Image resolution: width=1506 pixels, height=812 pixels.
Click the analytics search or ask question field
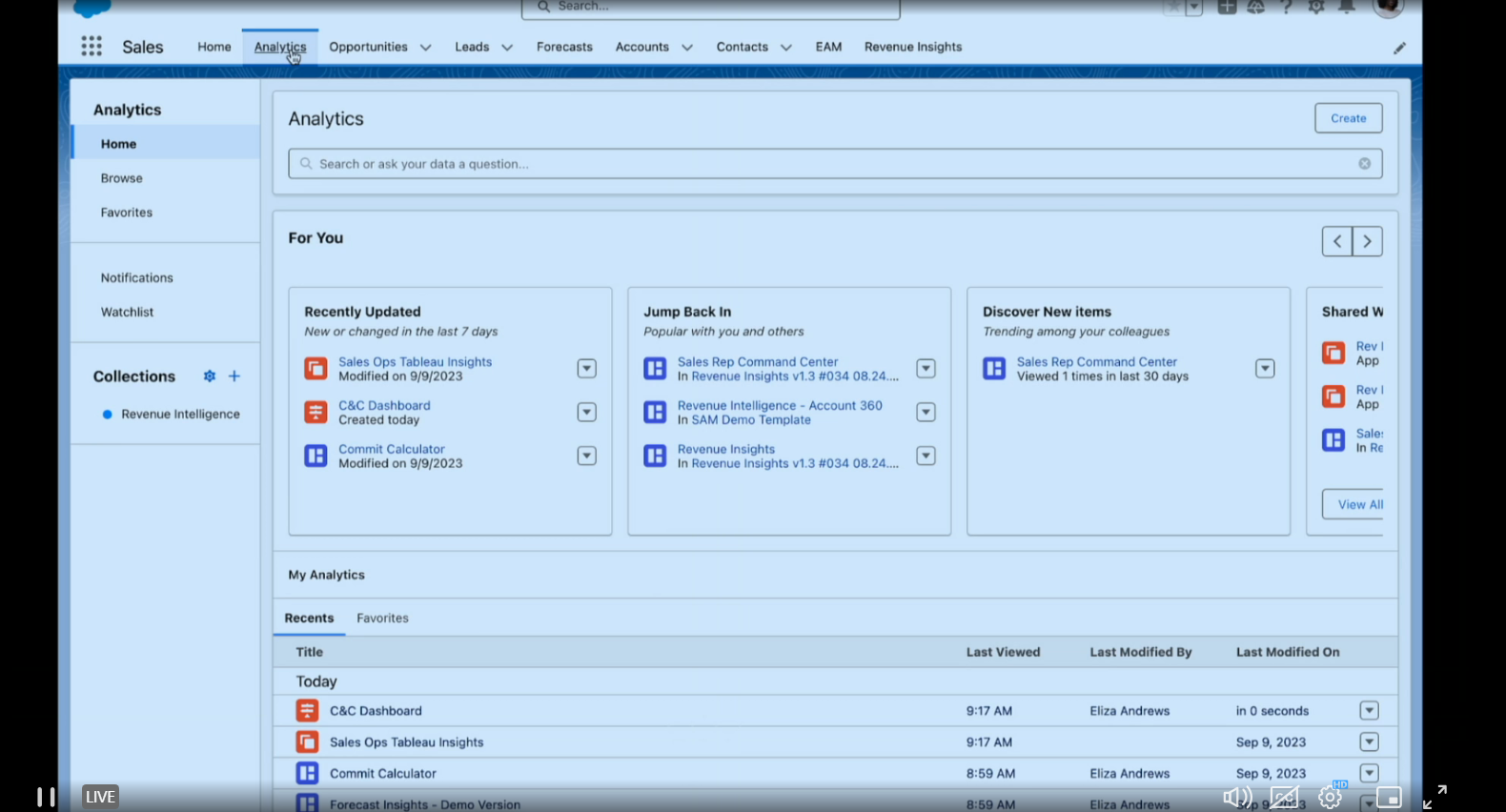835,164
